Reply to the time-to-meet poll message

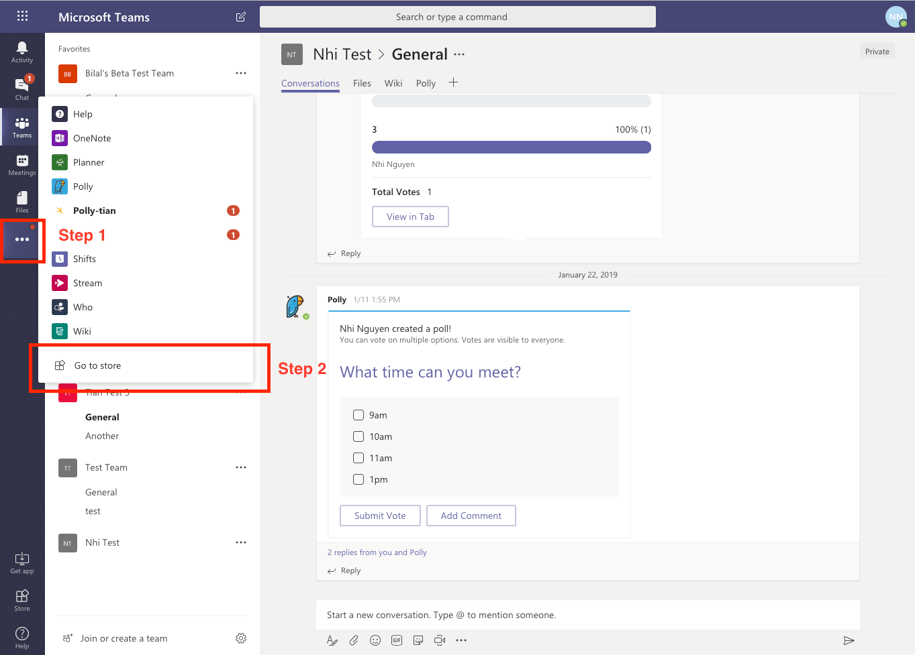point(344,570)
